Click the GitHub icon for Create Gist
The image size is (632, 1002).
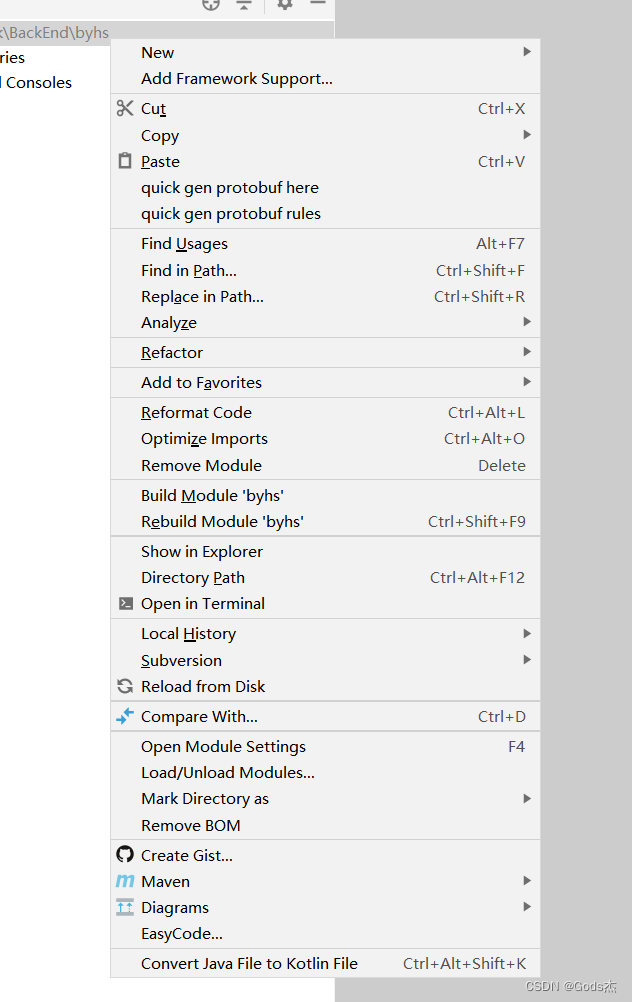click(125, 854)
